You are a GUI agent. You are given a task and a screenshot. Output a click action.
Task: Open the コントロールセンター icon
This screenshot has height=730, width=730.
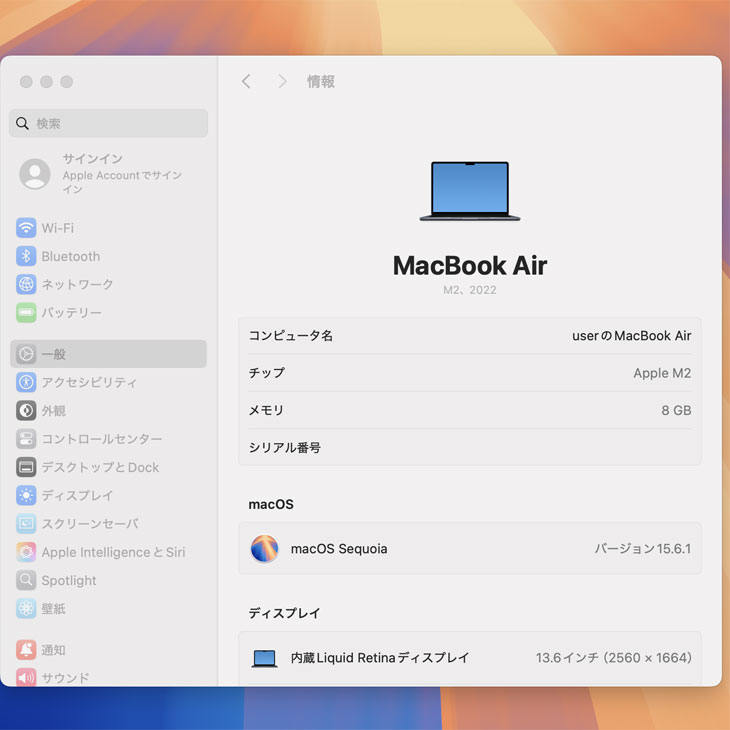[26, 439]
